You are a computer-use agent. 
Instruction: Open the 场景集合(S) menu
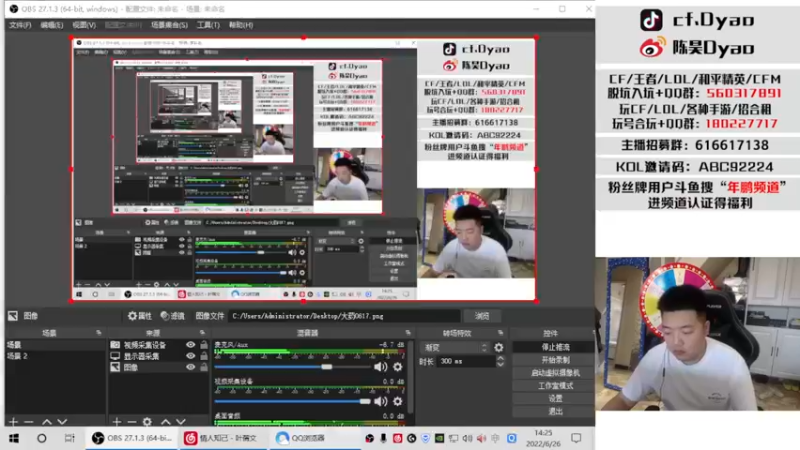(169, 25)
